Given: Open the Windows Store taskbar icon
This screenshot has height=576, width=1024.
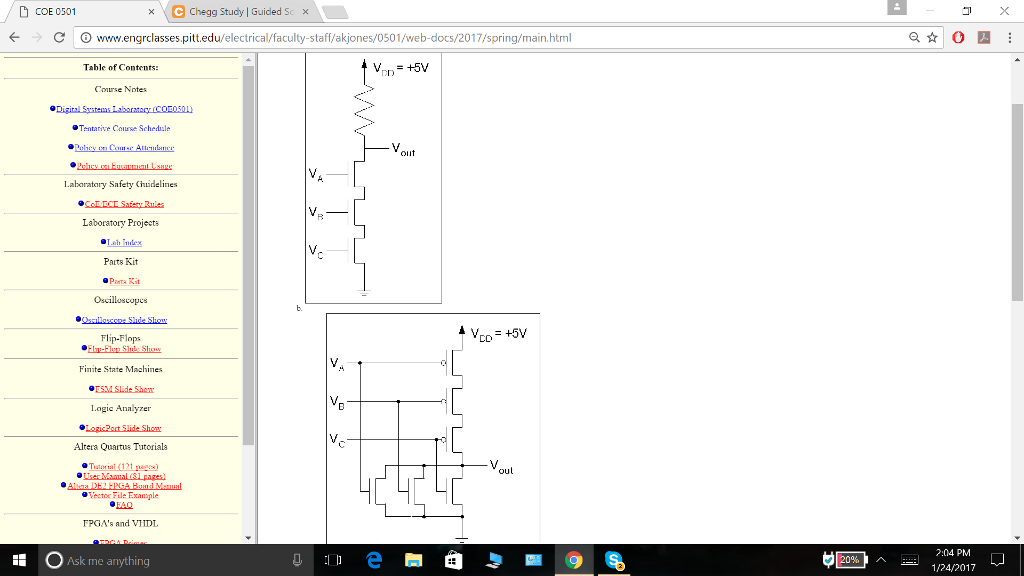Looking at the screenshot, I should (453, 560).
